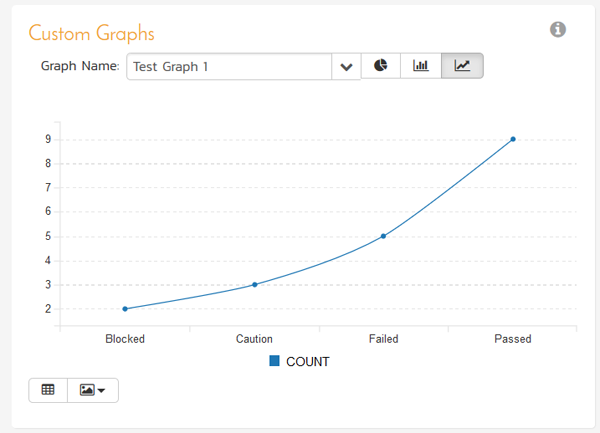Screen dimensions: 600x433
Task: Click the Caution x-axis label
Action: coord(254,339)
